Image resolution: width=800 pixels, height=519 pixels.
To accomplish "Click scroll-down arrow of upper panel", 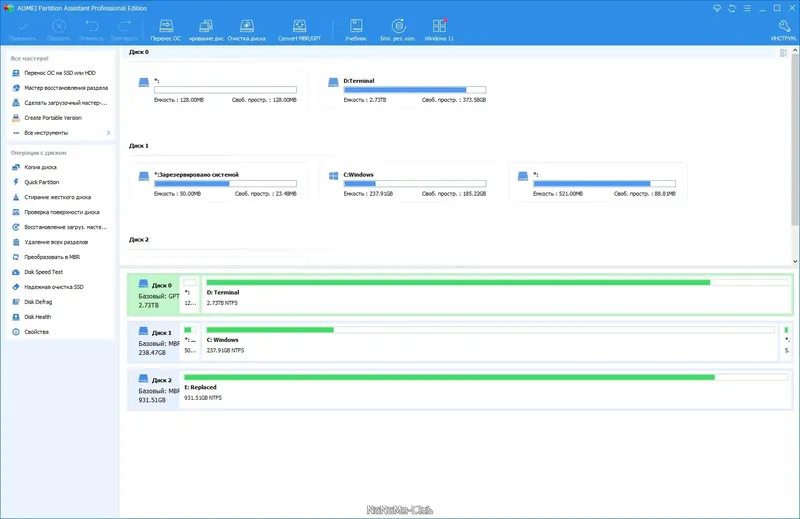I will click(x=795, y=261).
